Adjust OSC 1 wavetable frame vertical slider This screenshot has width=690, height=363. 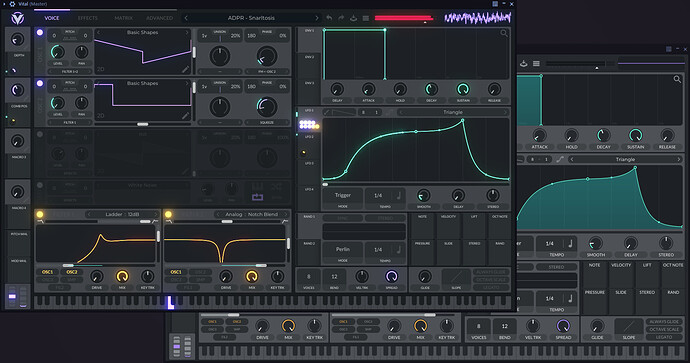pyautogui.click(x=193, y=52)
